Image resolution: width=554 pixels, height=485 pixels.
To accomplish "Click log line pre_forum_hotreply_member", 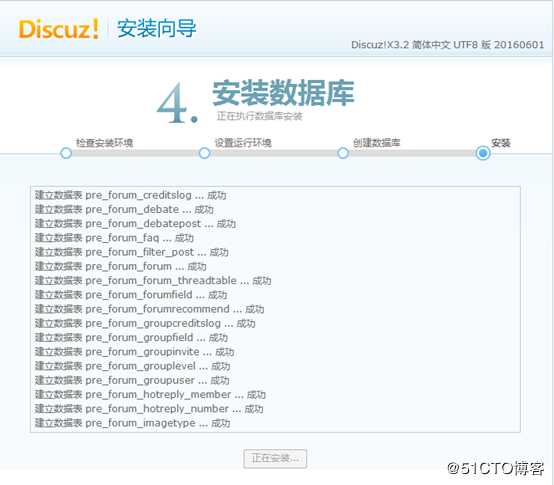I will [150, 395].
